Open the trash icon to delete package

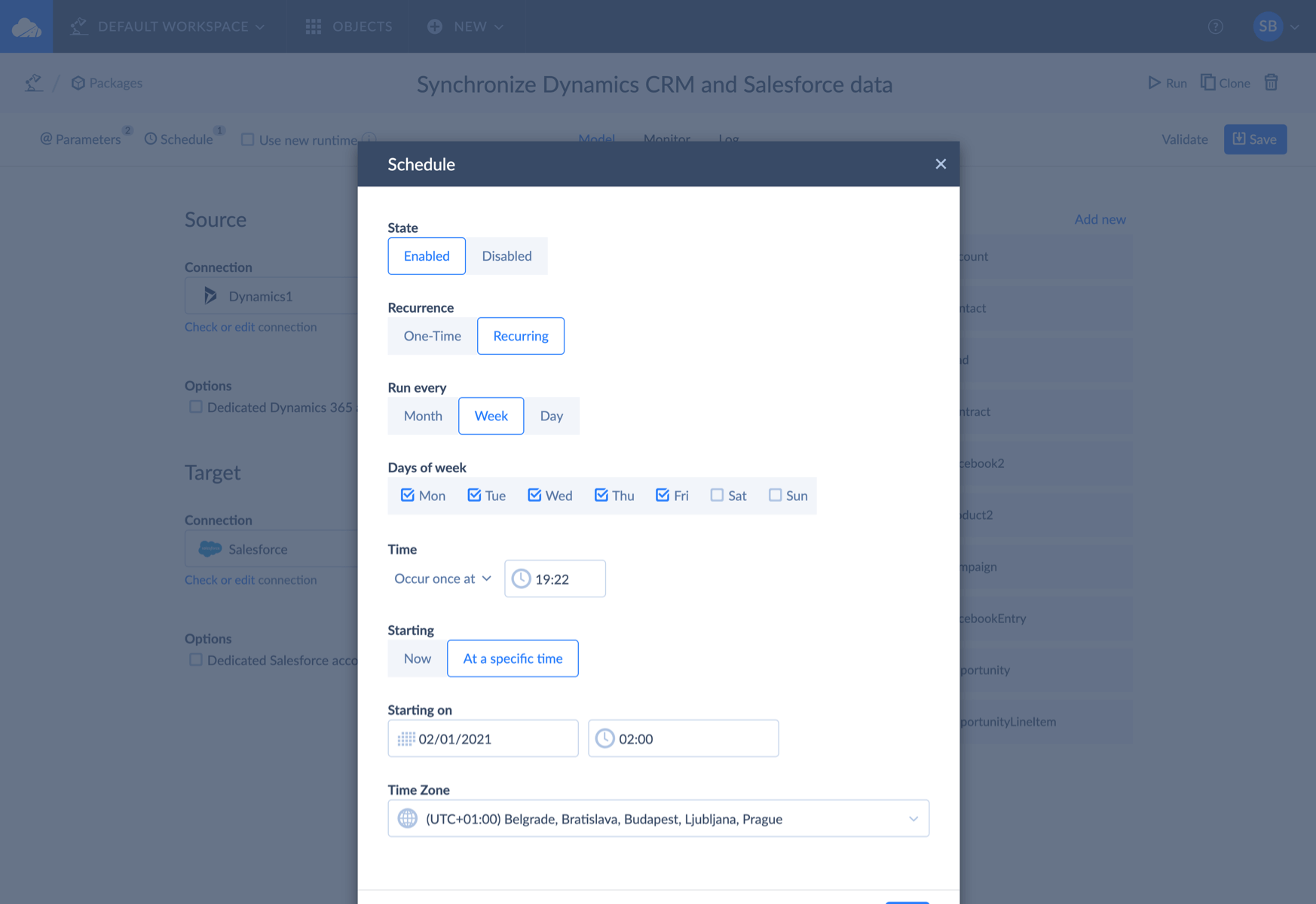click(x=1272, y=83)
